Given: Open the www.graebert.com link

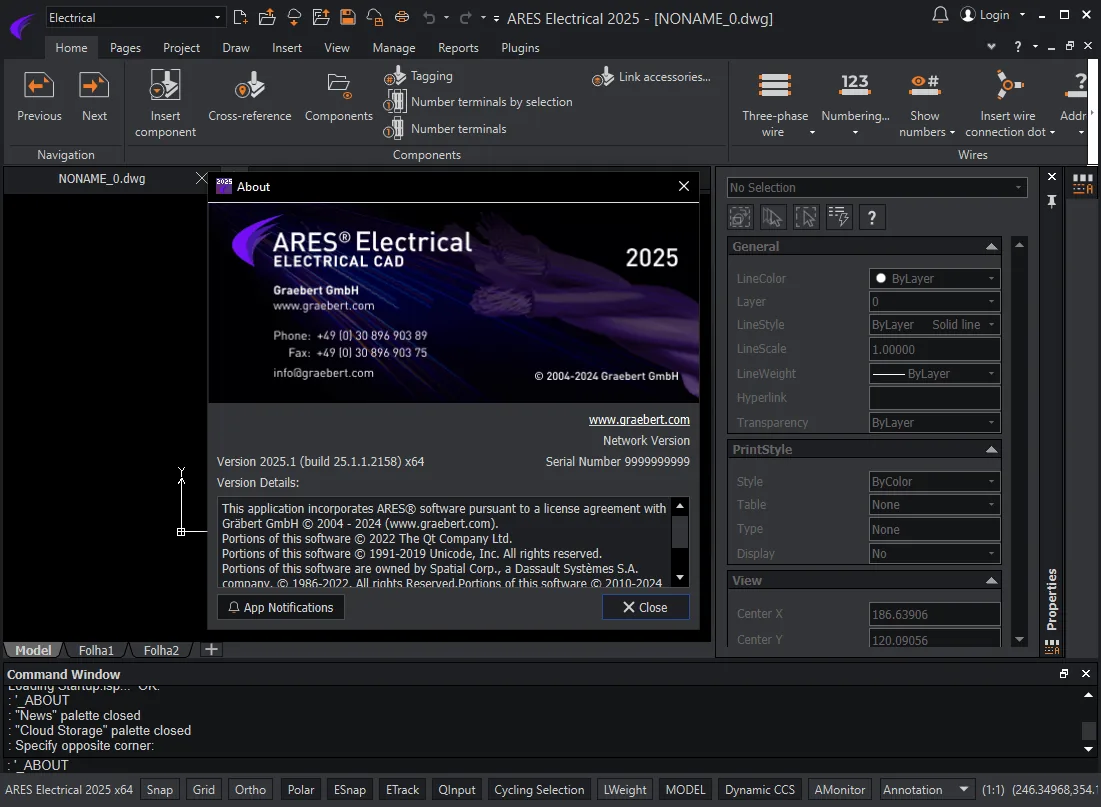Looking at the screenshot, I should pos(639,419).
